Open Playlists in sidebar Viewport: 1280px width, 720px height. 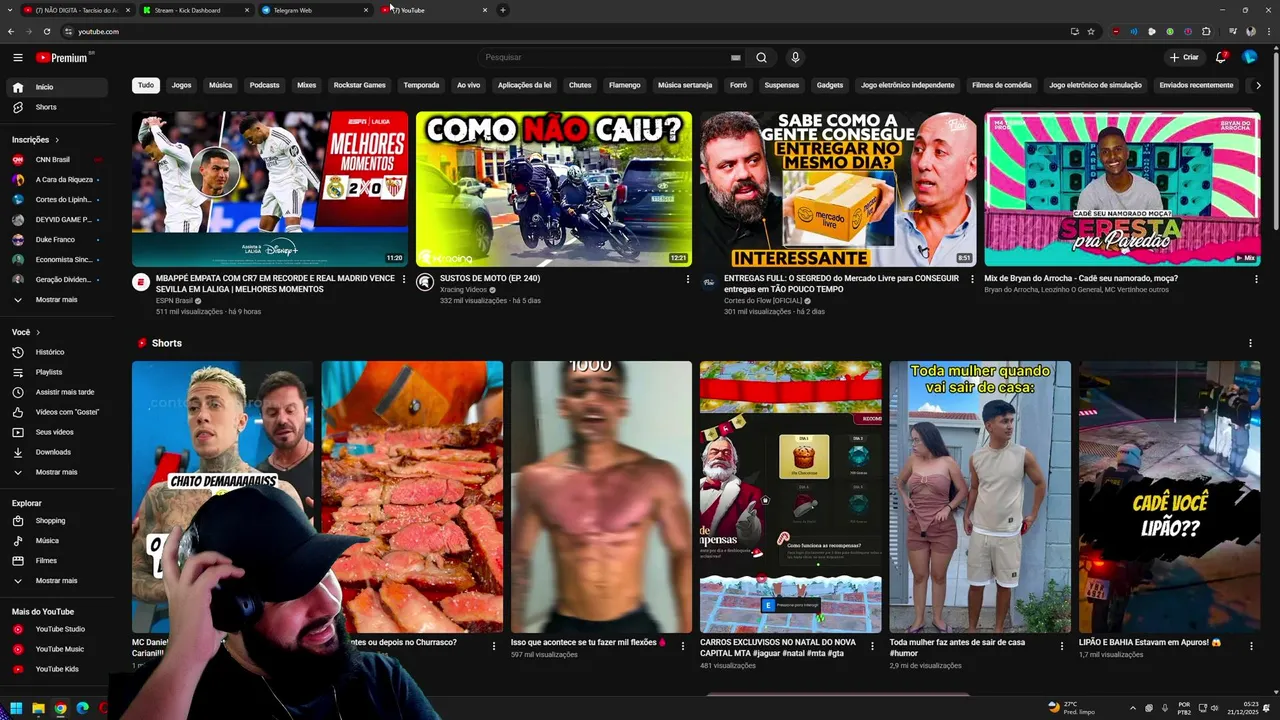(59, 372)
